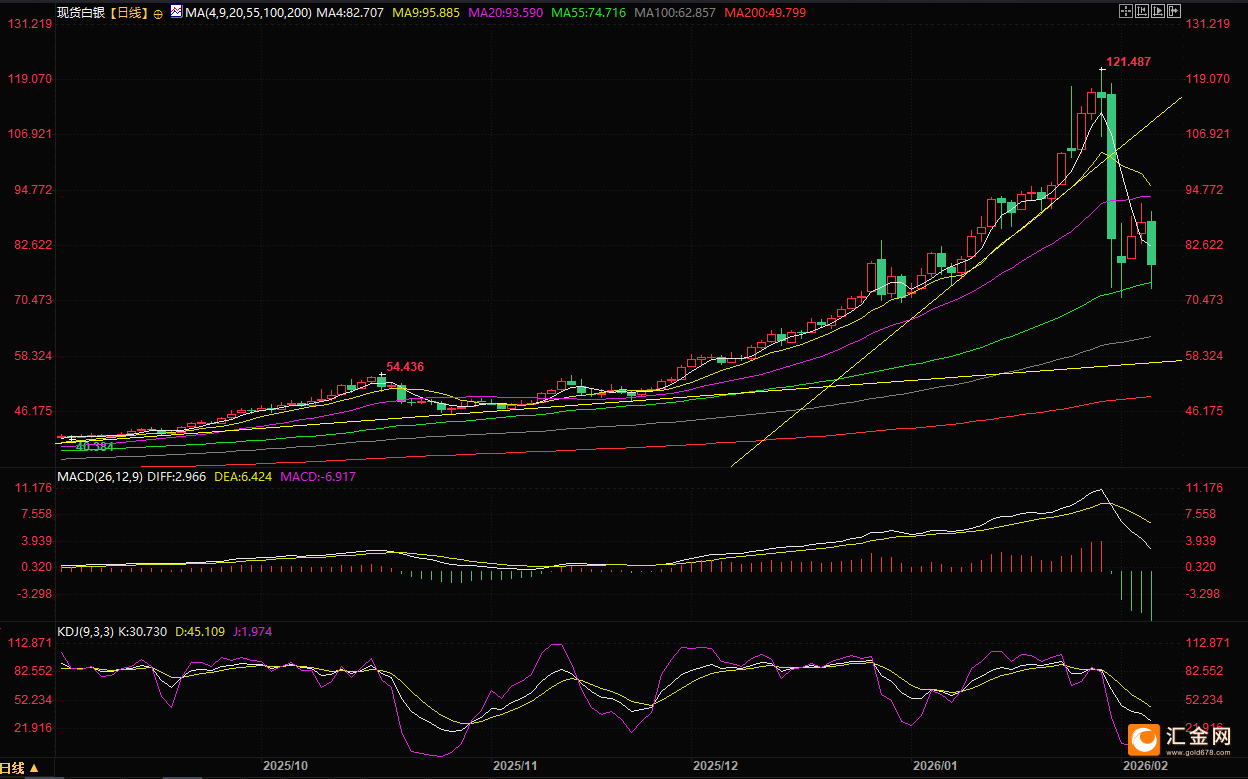The image size is (1248, 779).
Task: Click the 54.436 local high price label
Action: click(407, 367)
